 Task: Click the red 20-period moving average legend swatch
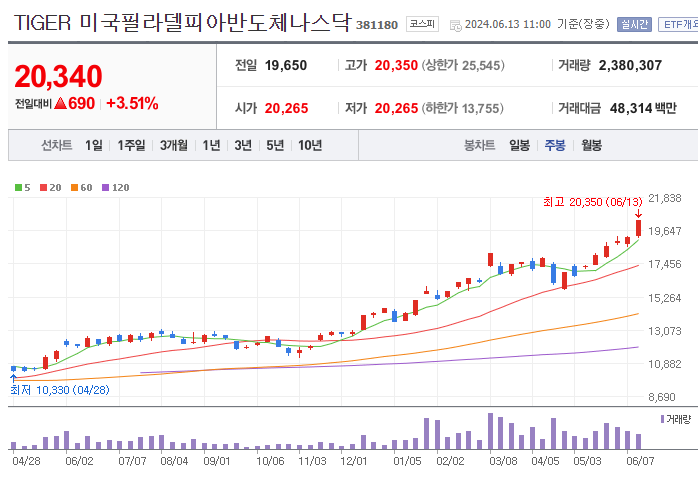(x=43, y=187)
